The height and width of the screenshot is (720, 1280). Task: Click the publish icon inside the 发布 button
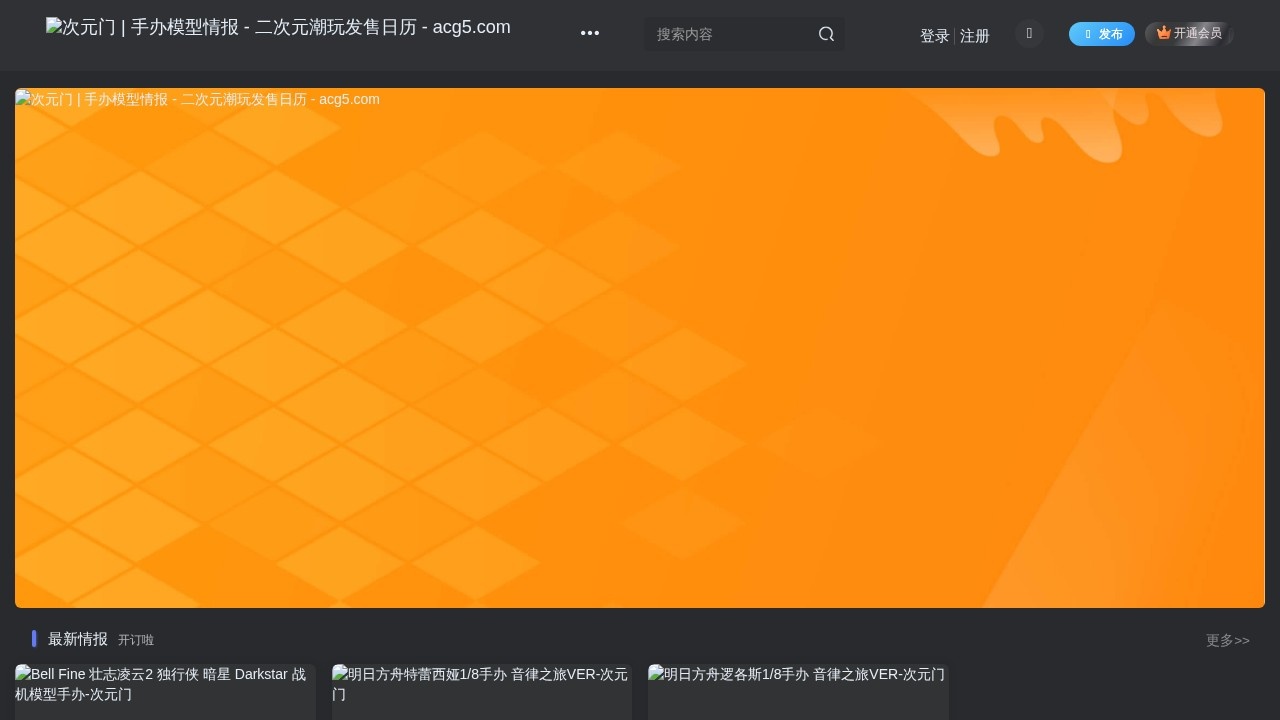(1087, 33)
